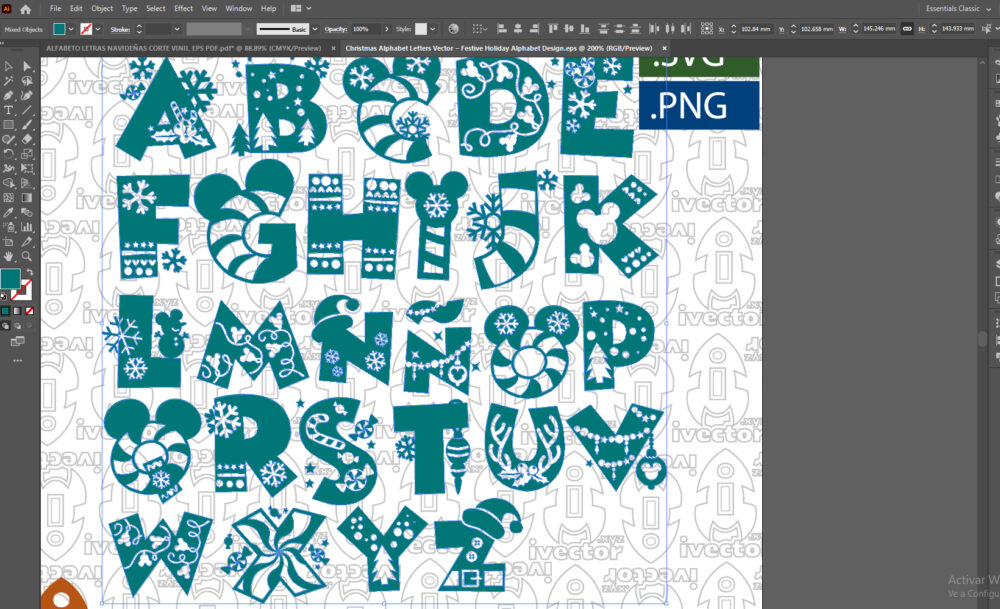Select the Line Segment tool
Viewport: 1000px width, 609px height.
click(27, 110)
